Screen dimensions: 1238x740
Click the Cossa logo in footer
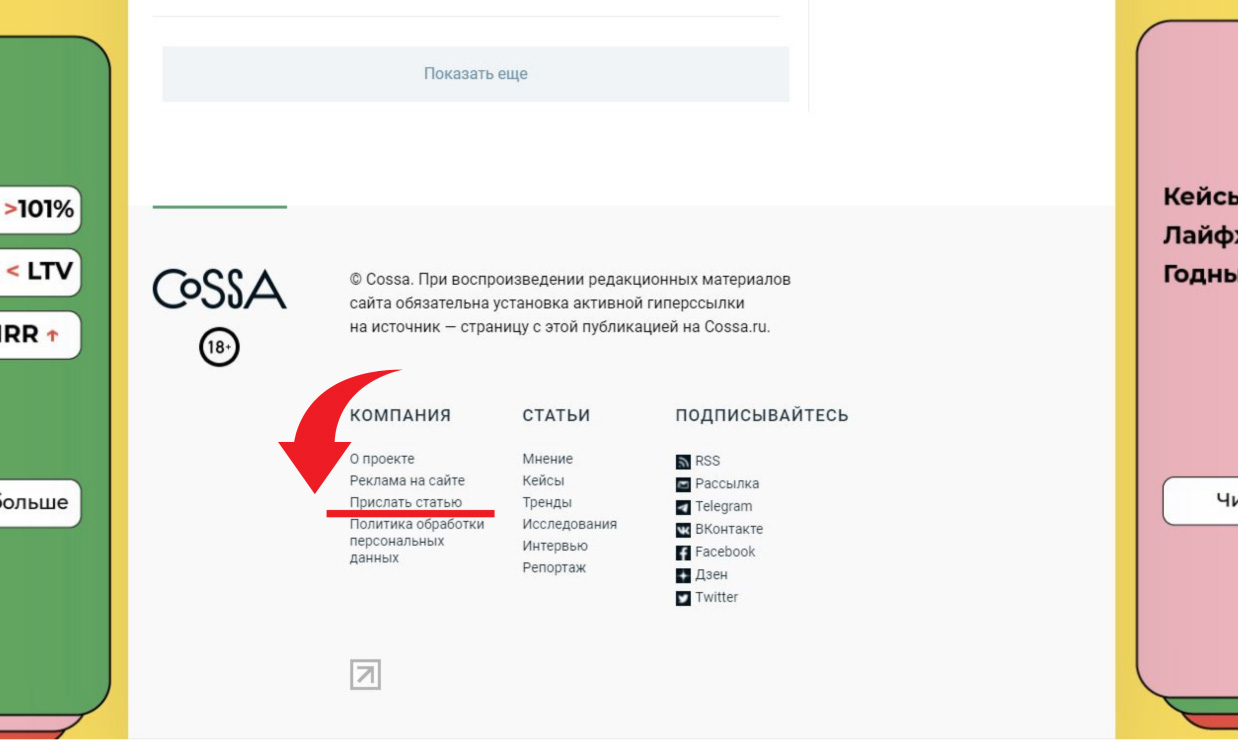click(x=219, y=288)
